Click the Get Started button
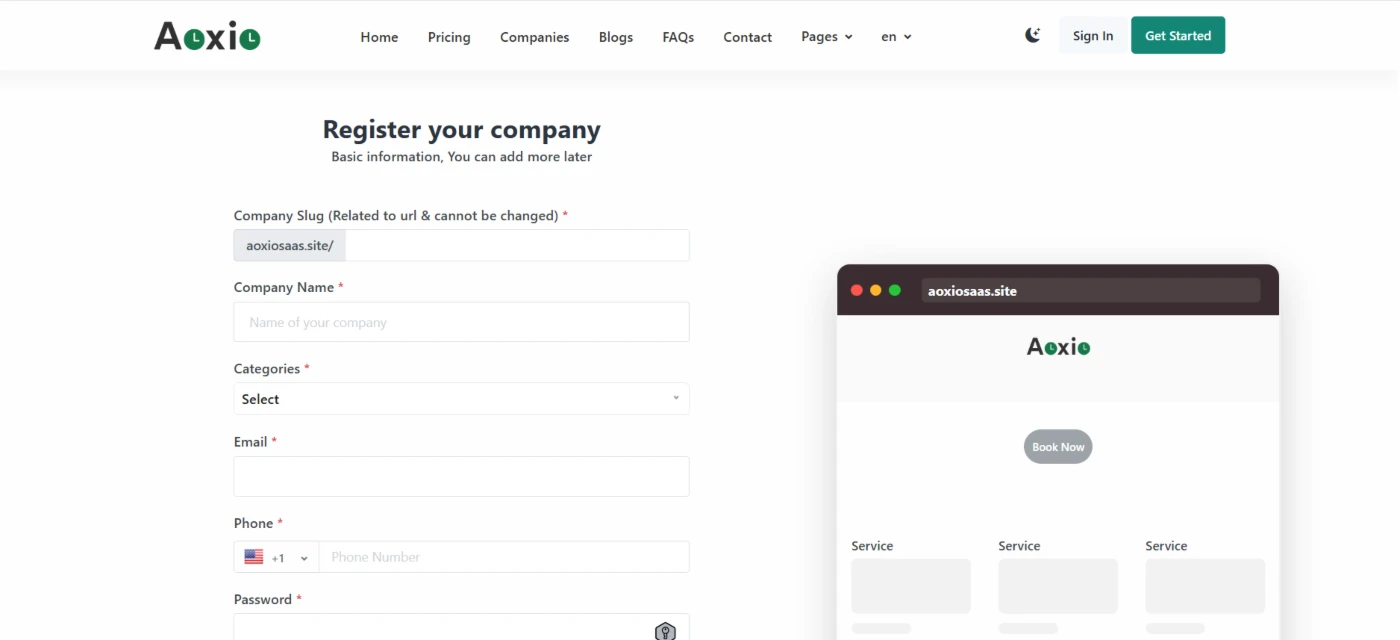The image size is (1400, 640). point(1178,35)
